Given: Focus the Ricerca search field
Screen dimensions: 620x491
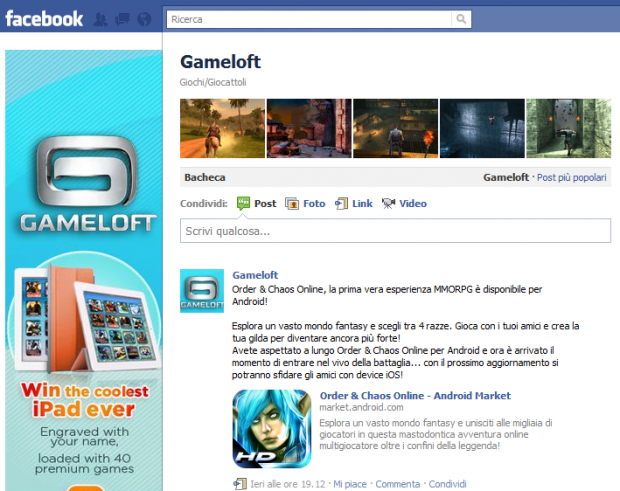Looking at the screenshot, I should point(309,19).
